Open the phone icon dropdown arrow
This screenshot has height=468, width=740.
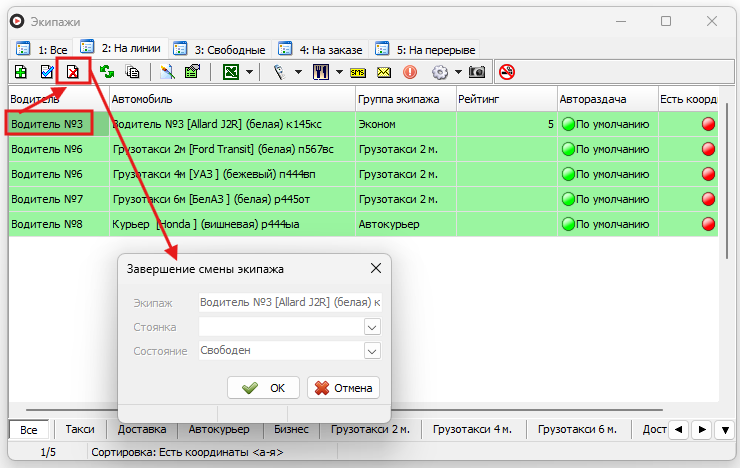tap(298, 72)
